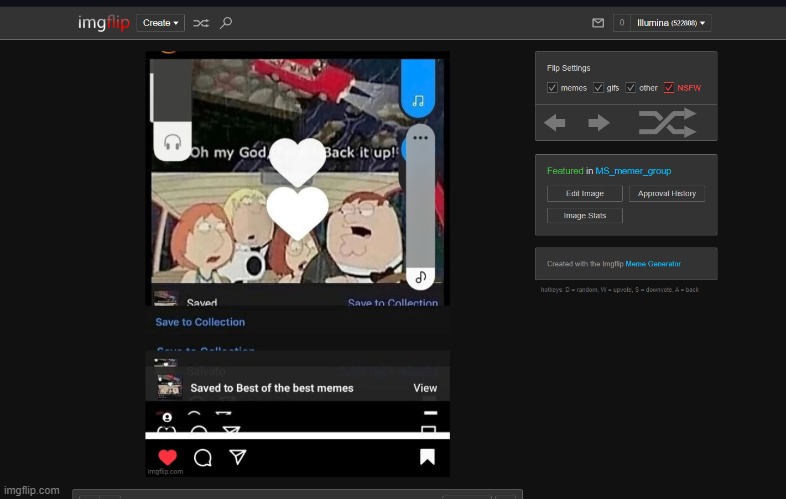Screen dimensions: 786x499
Task: Toggle the other checkbox
Action: (631, 88)
